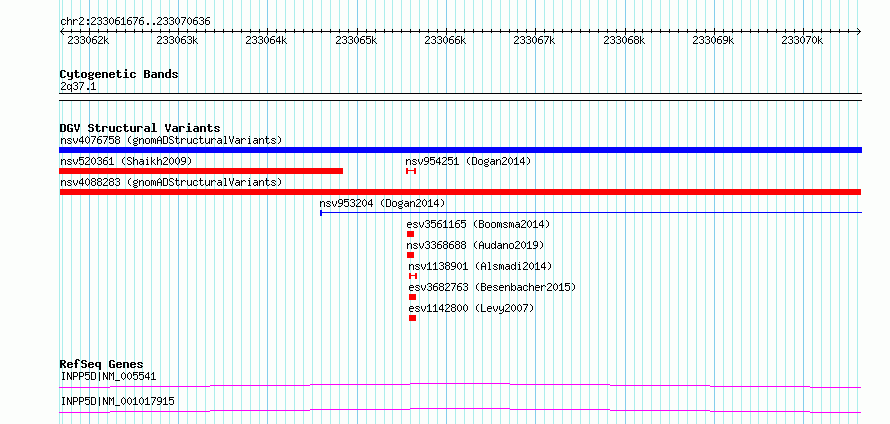This screenshot has height=424, width=890.
Task: Select the esv1142800 (Levy2007) red square
Action: [413, 318]
